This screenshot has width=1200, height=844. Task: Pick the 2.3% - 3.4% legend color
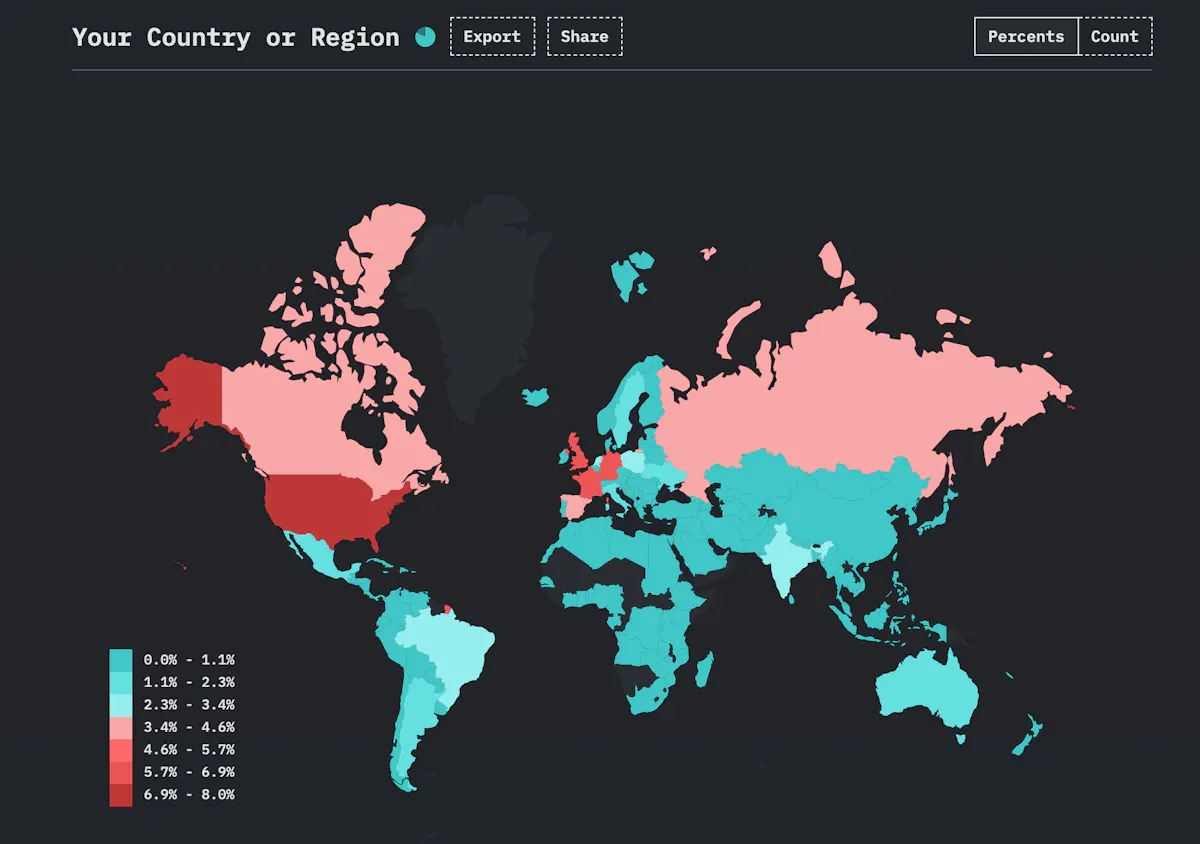pyautogui.click(x=121, y=705)
